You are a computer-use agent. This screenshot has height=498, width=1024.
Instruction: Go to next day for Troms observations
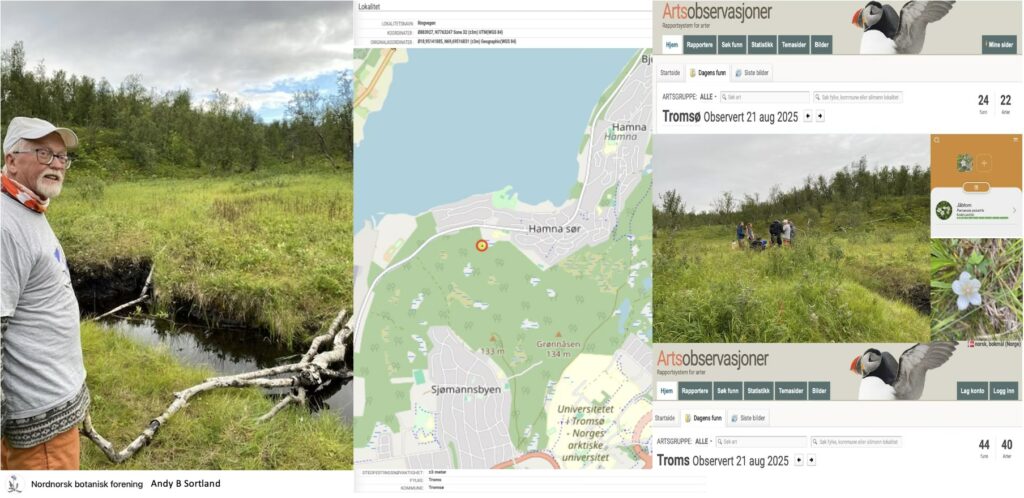[809, 460]
